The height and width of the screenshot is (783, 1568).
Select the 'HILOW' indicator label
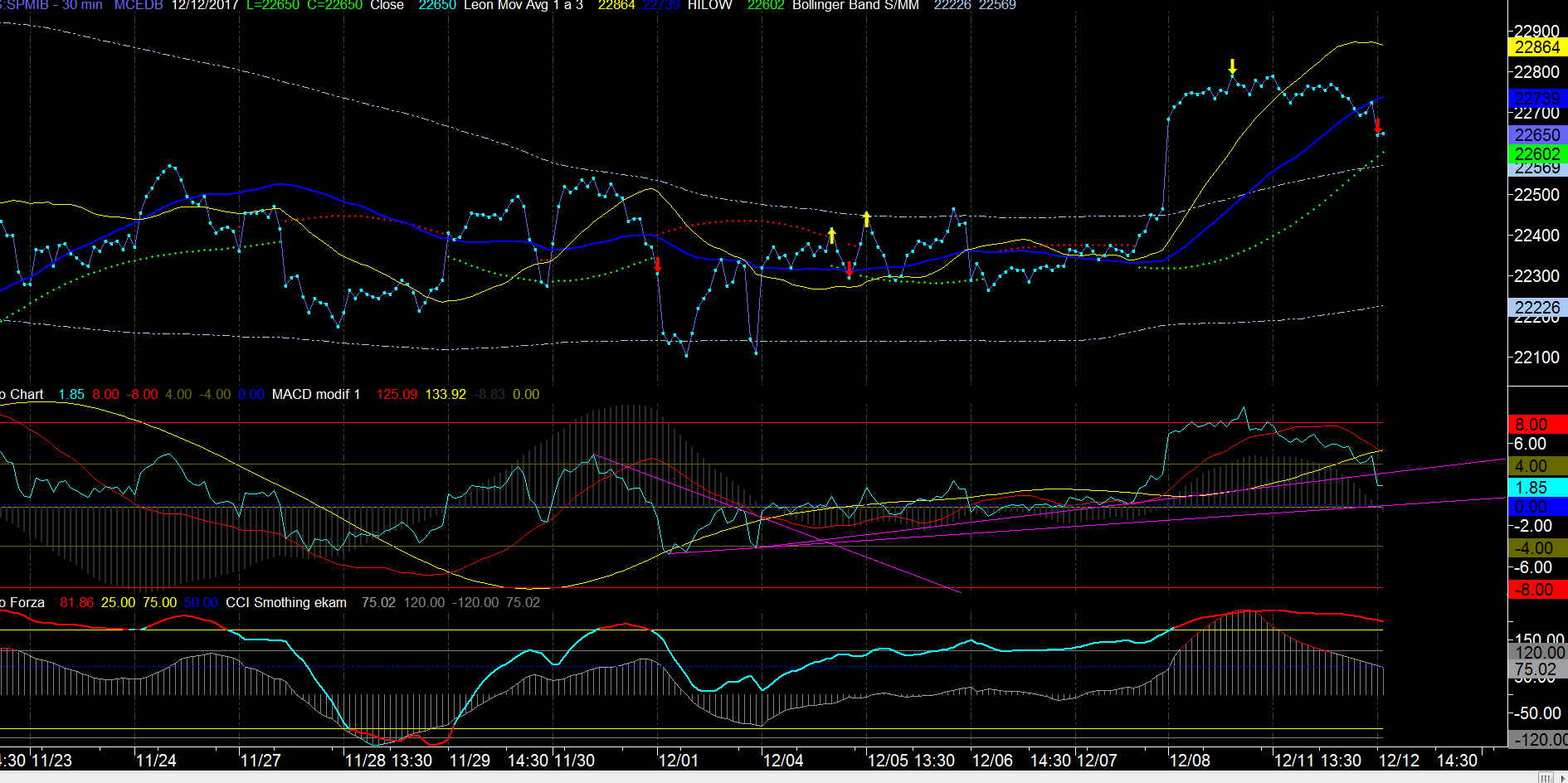[x=709, y=5]
